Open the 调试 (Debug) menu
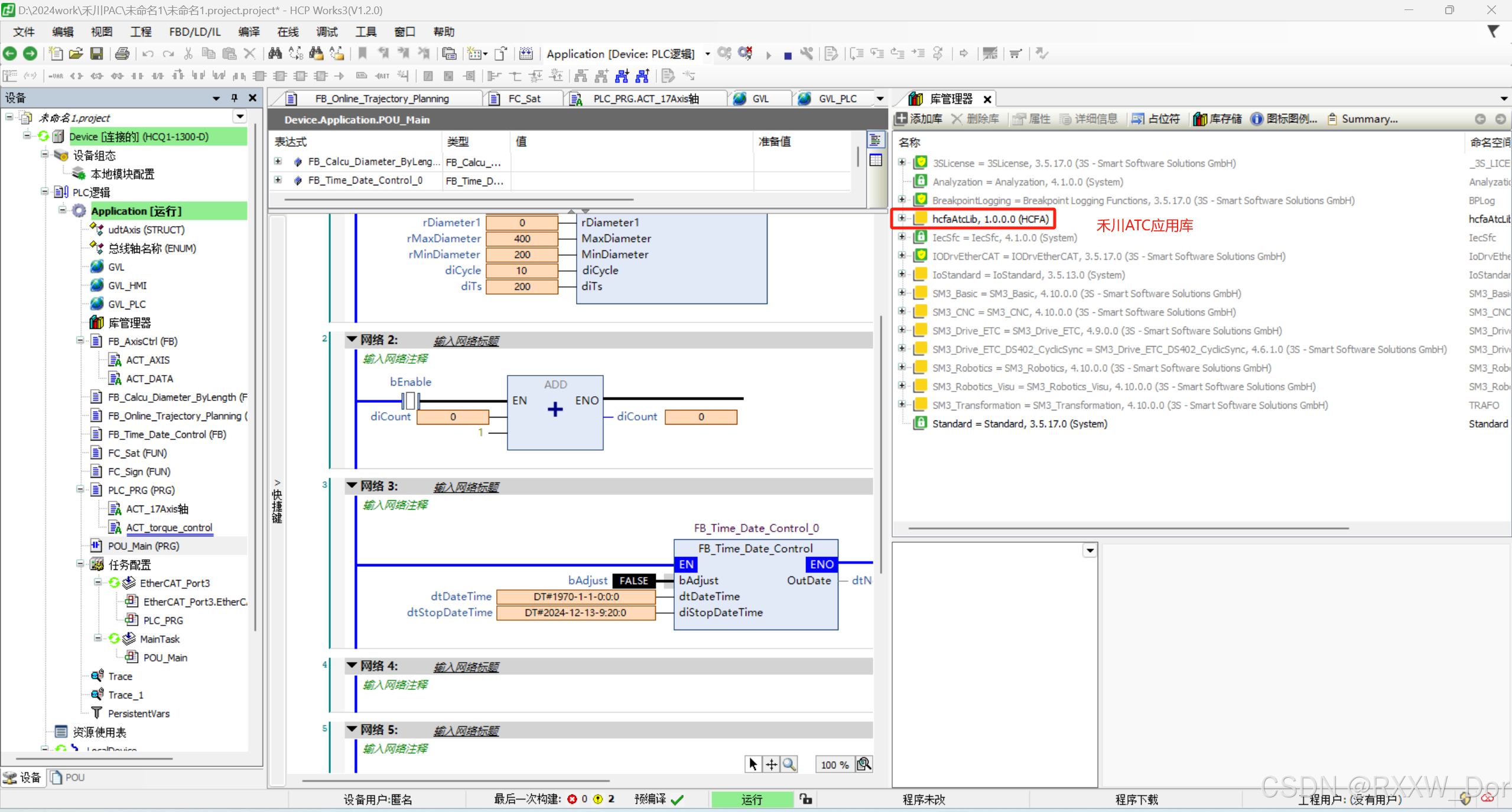Screen dimensions: 1512x812 [x=326, y=31]
